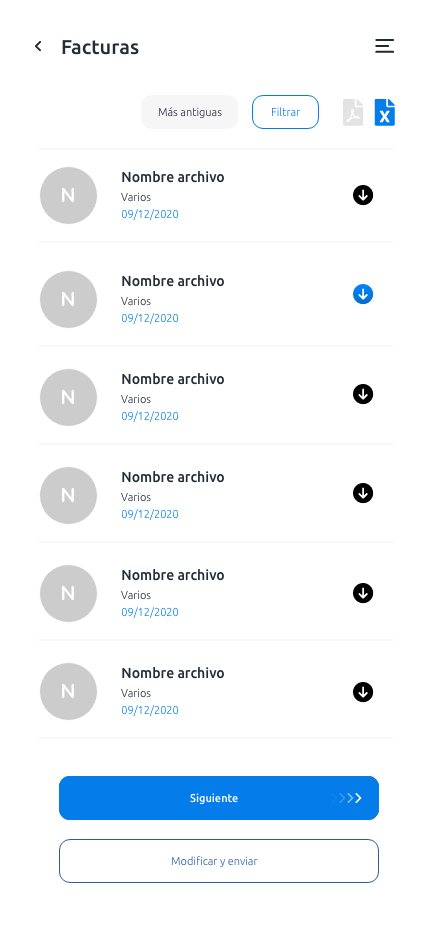The width and height of the screenshot is (428, 926).
Task: Download the third invoice in list
Action: [363, 394]
